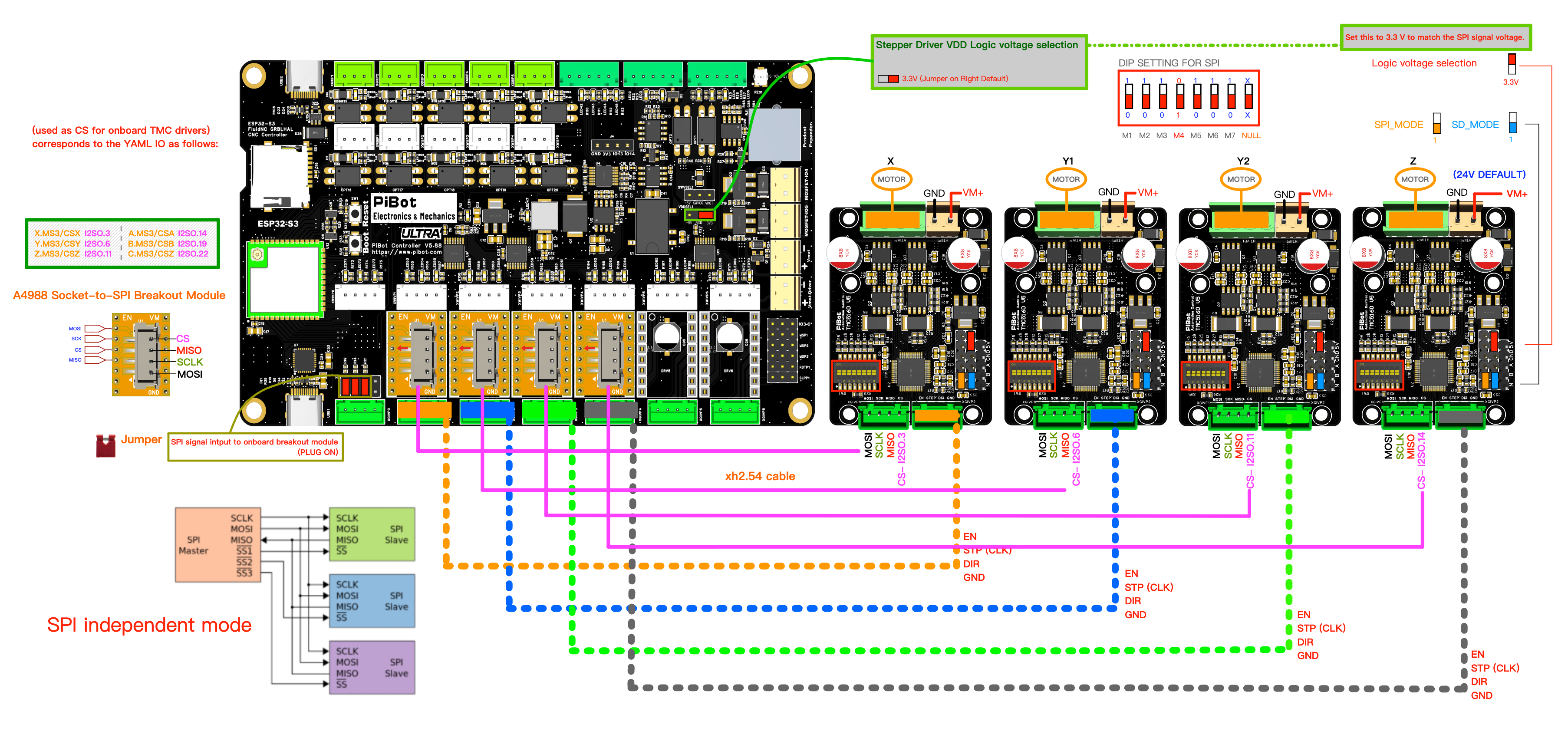Click the 'Logic voltage selection' label
The image size is (1568, 738).
(x=1424, y=63)
